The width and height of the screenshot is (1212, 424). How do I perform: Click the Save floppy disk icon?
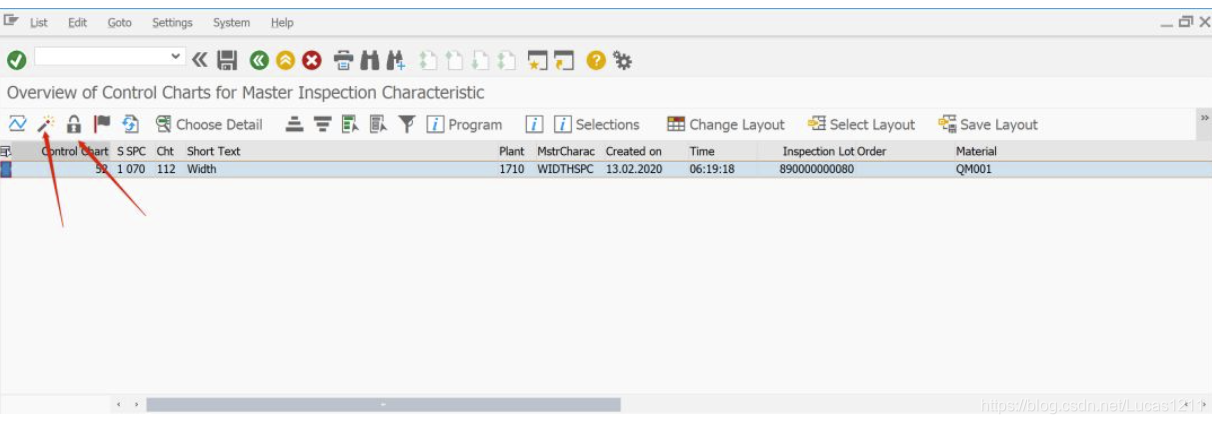point(227,61)
